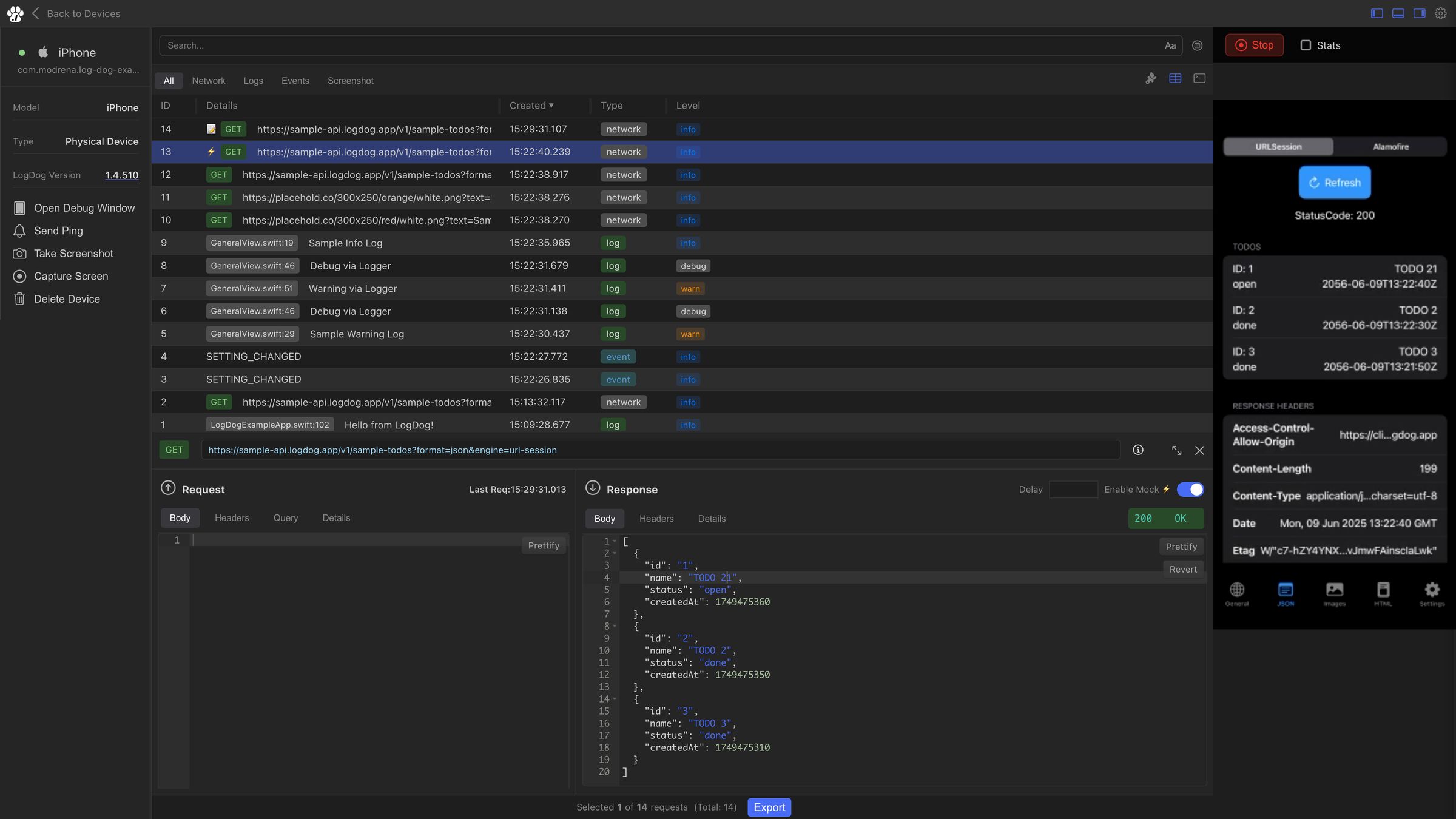Toggle left sidebar panel visibility

pyautogui.click(x=1376, y=13)
